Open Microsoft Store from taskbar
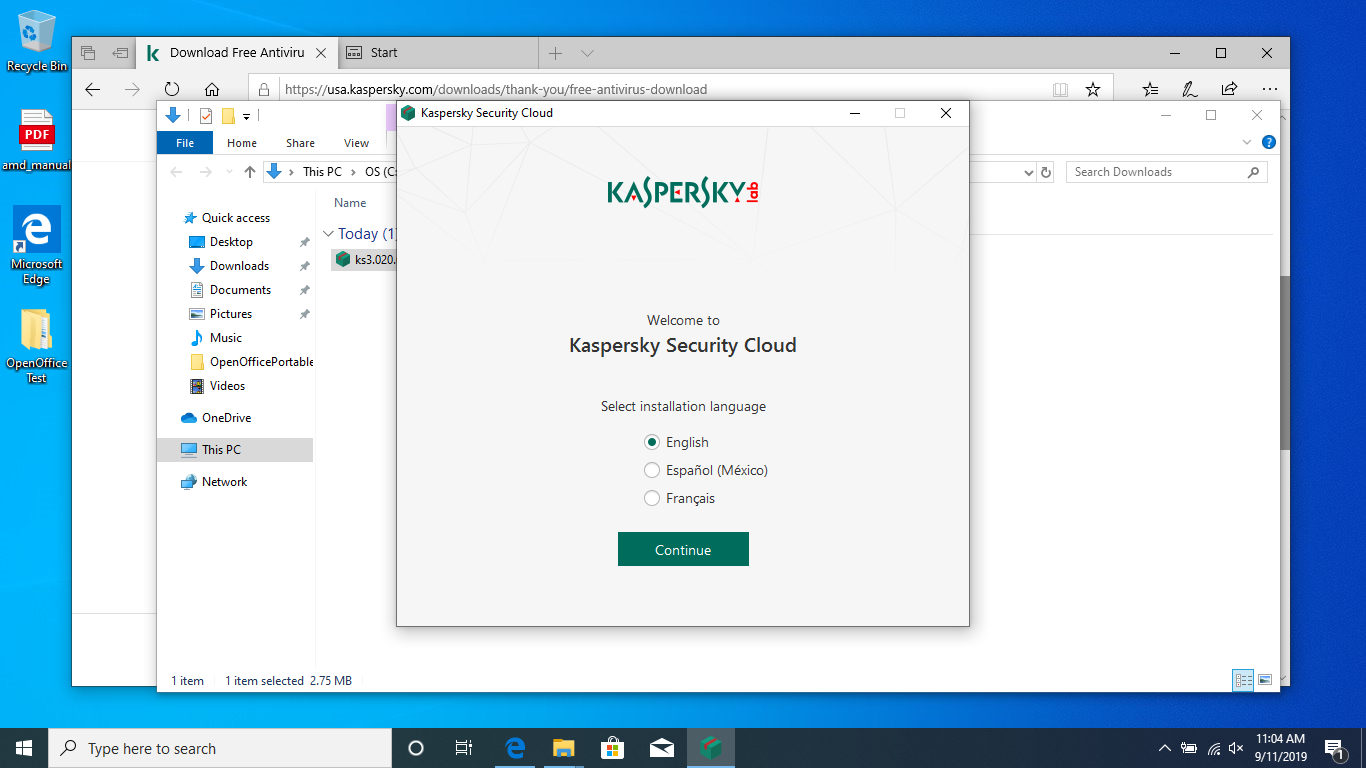 (x=612, y=748)
